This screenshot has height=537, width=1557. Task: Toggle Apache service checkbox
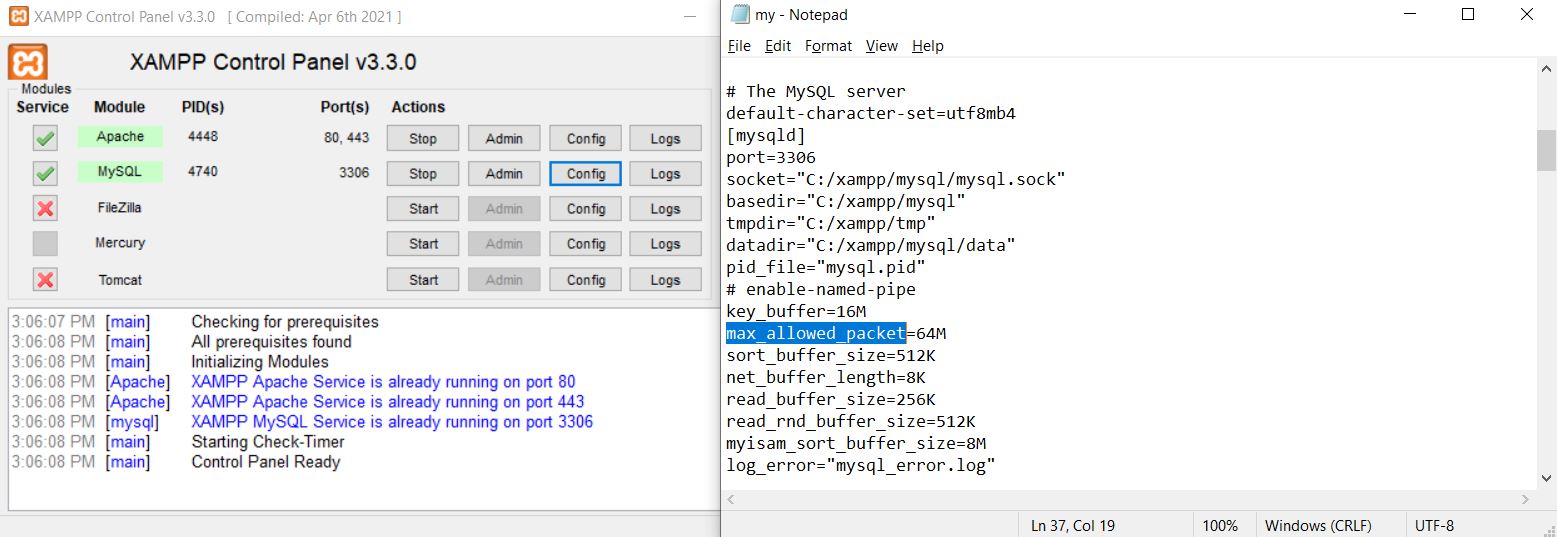click(x=45, y=138)
